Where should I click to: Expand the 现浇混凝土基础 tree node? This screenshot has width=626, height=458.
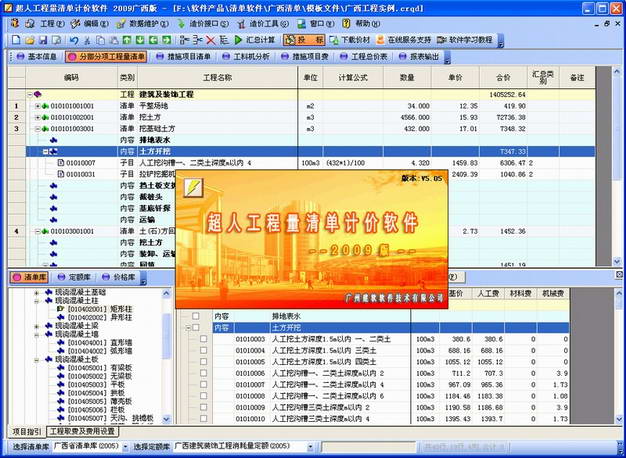pyautogui.click(x=36, y=292)
